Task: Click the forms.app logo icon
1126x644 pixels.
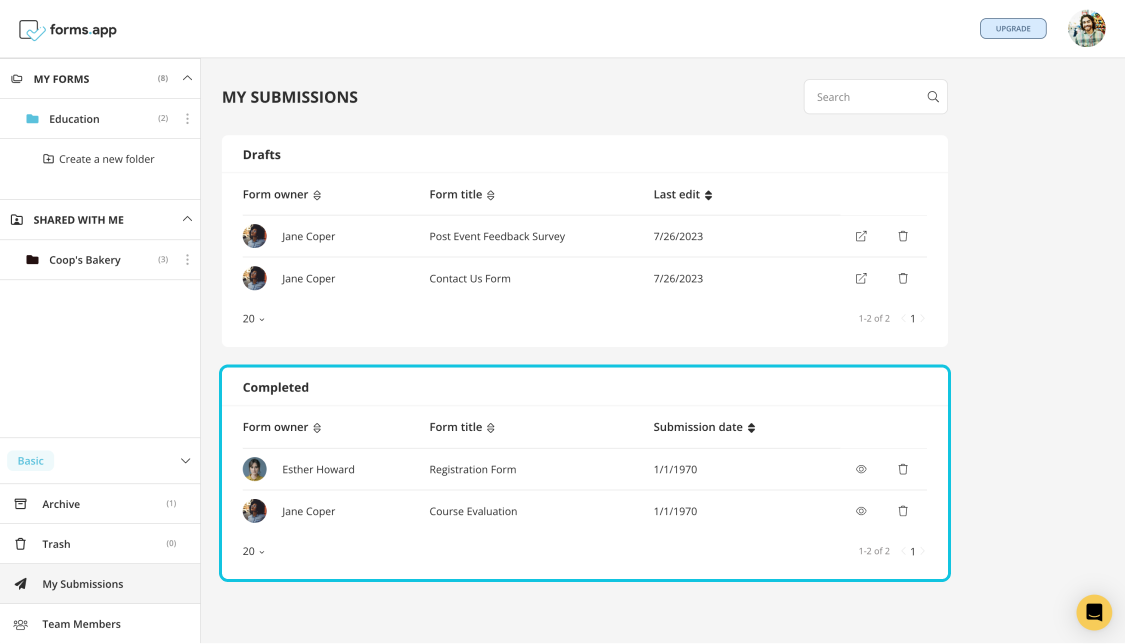Action: [32, 29]
